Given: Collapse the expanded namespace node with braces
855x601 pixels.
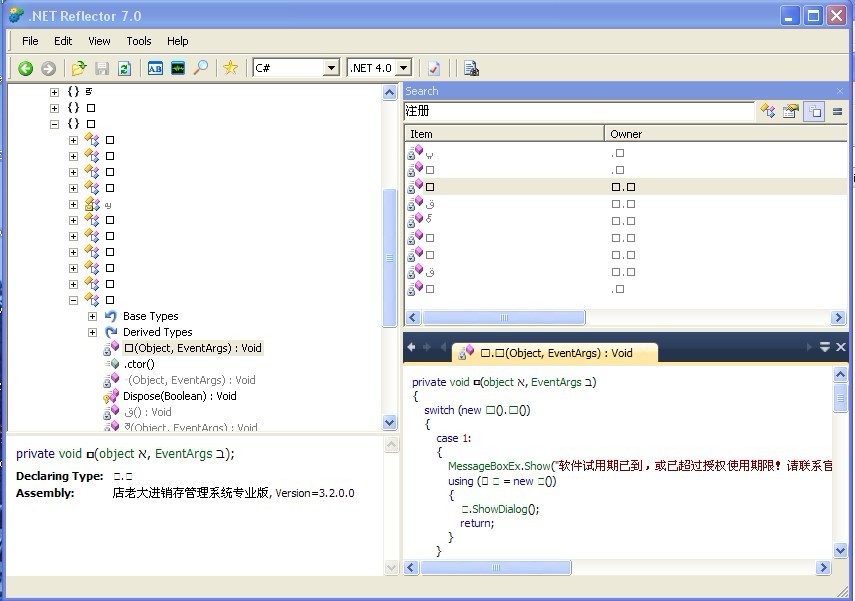Looking at the screenshot, I should pos(55,124).
